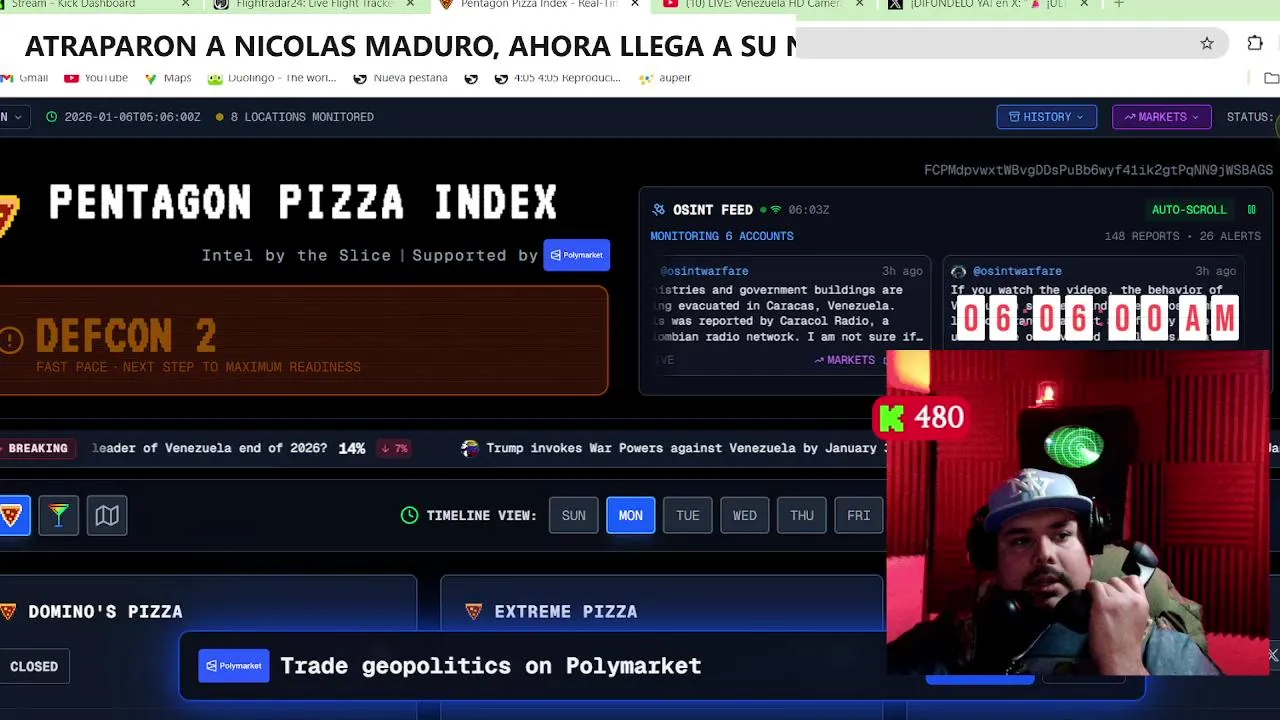
Task: Close the Flightradar24 tab
Action: coord(410,5)
